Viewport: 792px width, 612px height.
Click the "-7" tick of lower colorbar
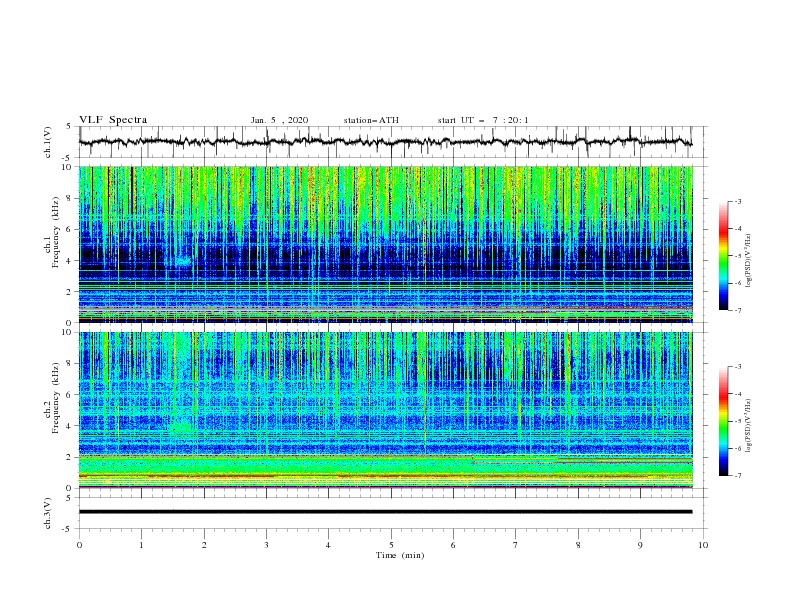738,476
